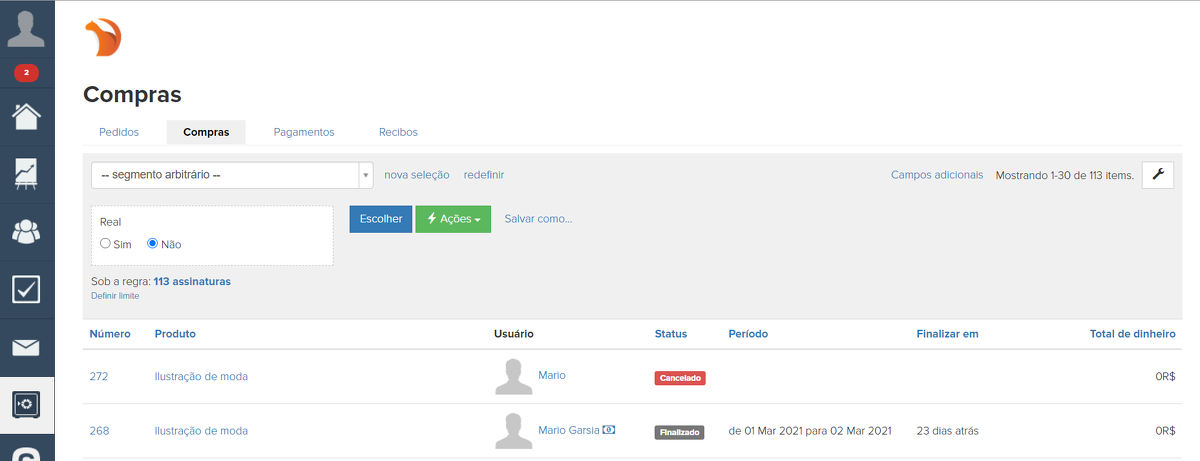
Task: Switch to the Pagamentos tab
Action: point(303,132)
